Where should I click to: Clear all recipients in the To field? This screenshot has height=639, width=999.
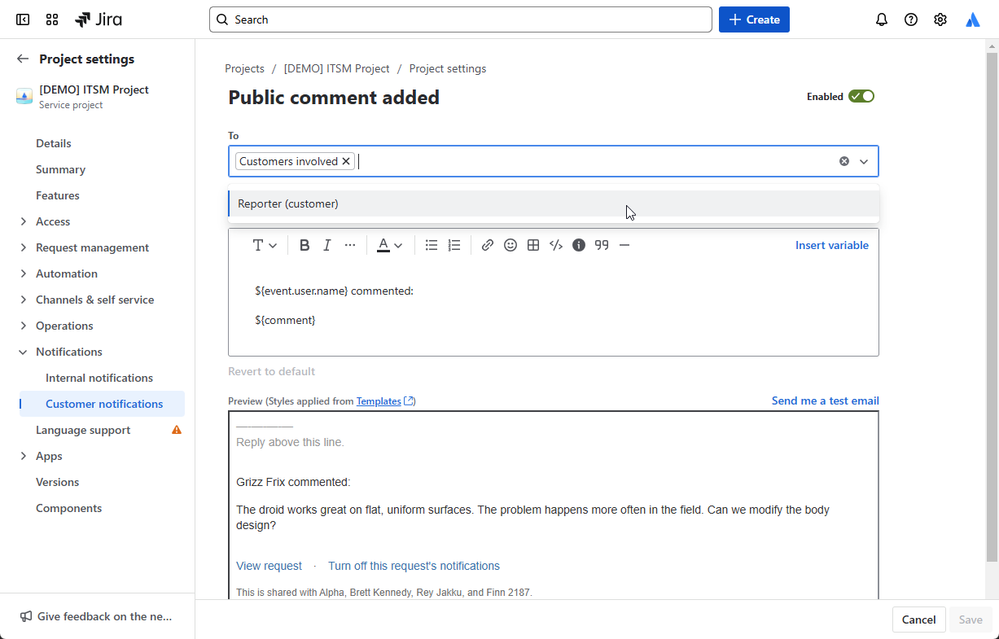[844, 161]
